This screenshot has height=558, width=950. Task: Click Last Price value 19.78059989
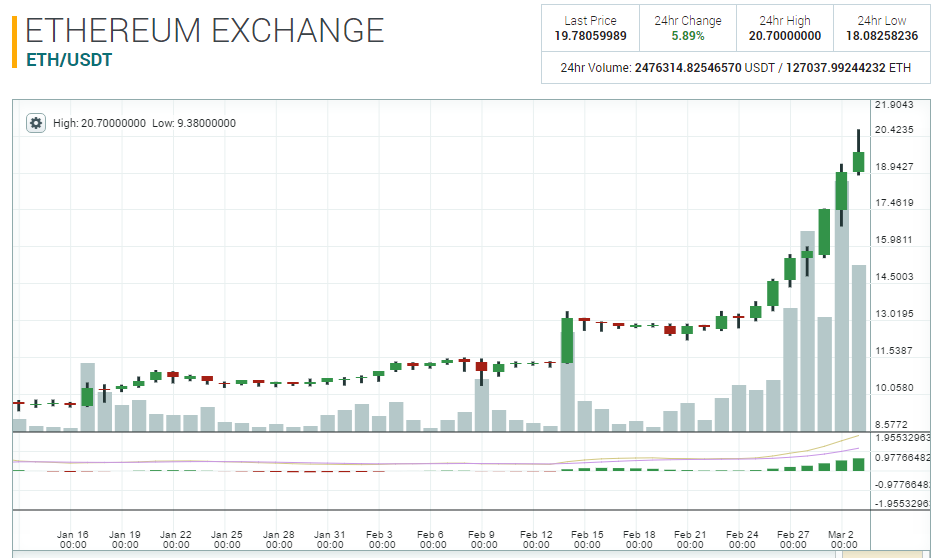point(590,36)
